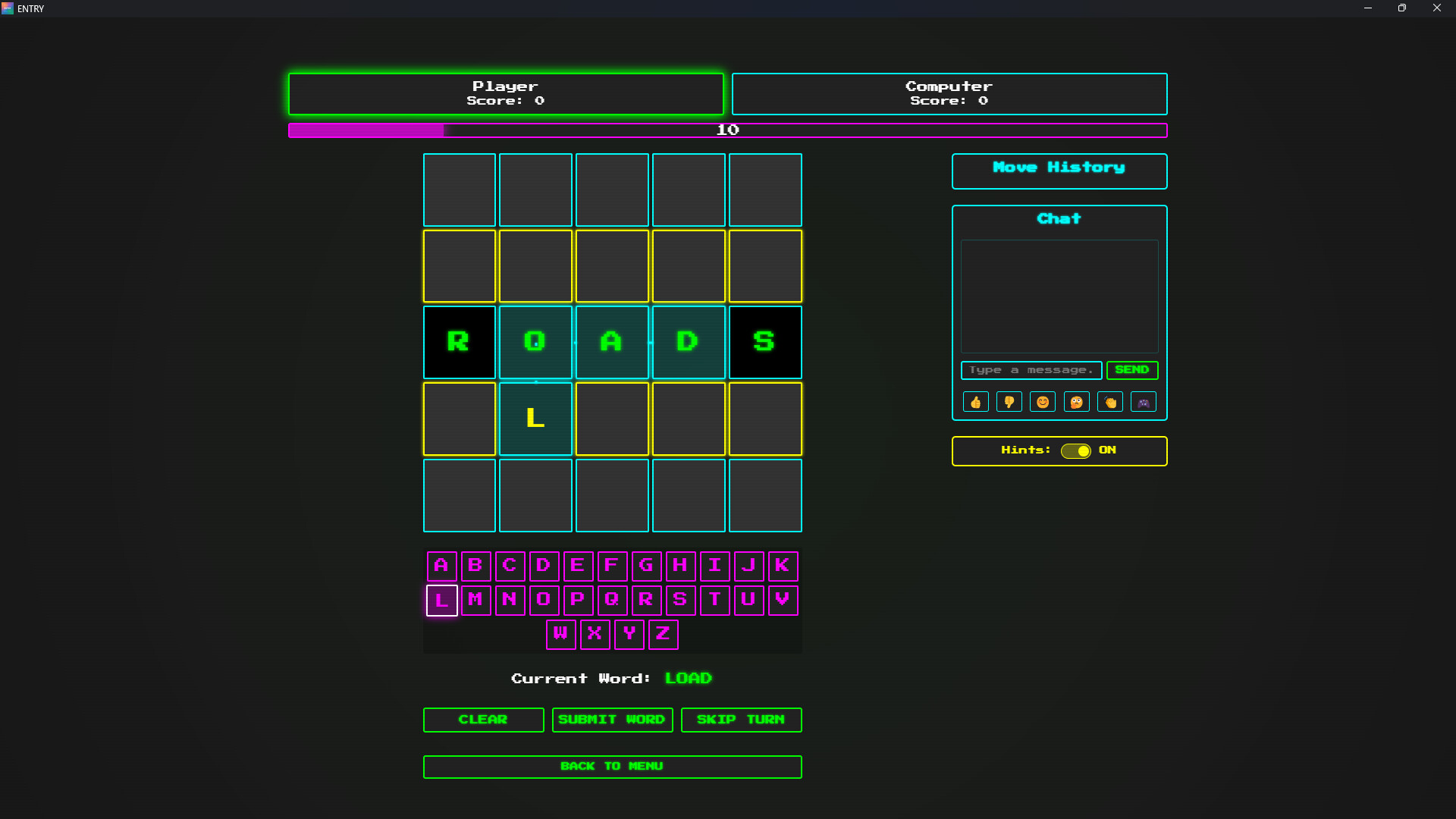Choose letter C from letter keys
This screenshot has width=1456, height=819.
(x=510, y=566)
